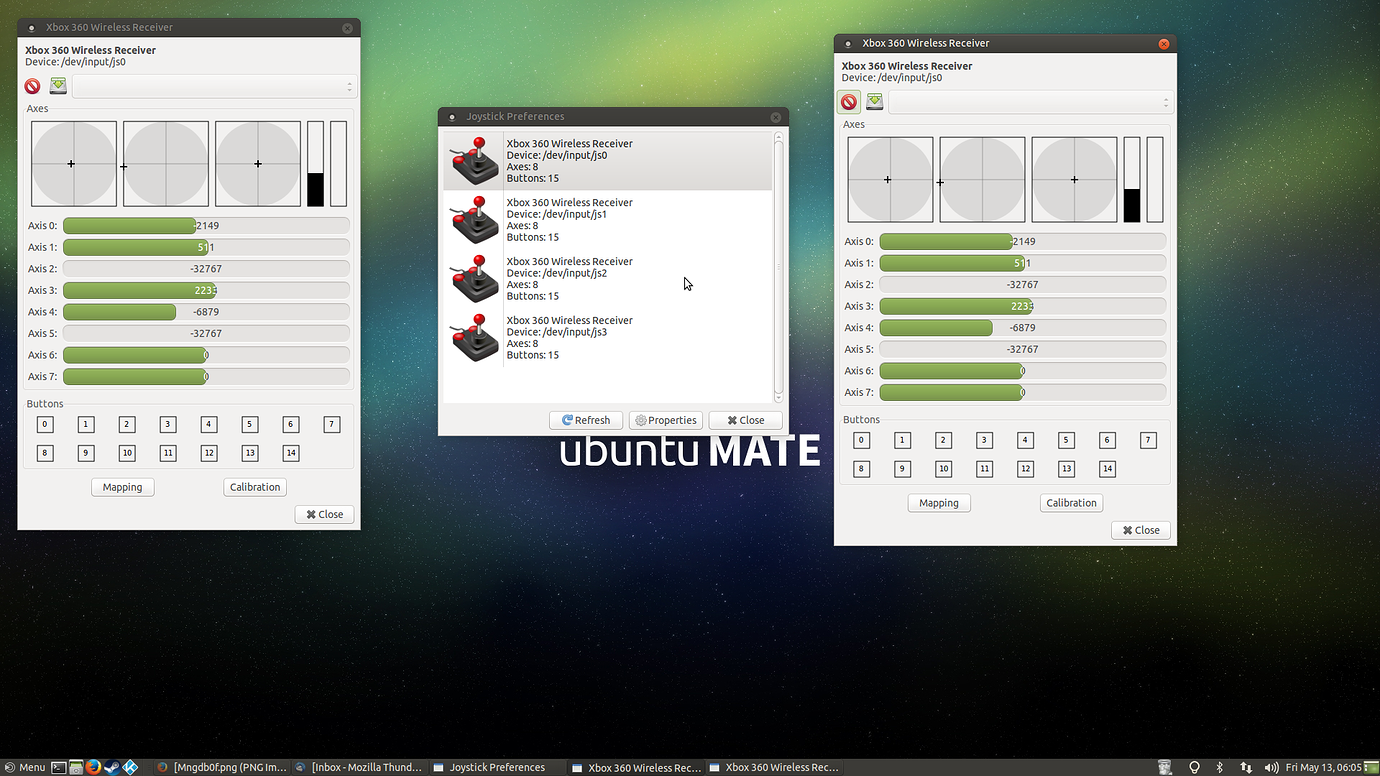Click the show-desktop icon at panel's right end
Screen dimensions: 1380x776
click(1371, 768)
